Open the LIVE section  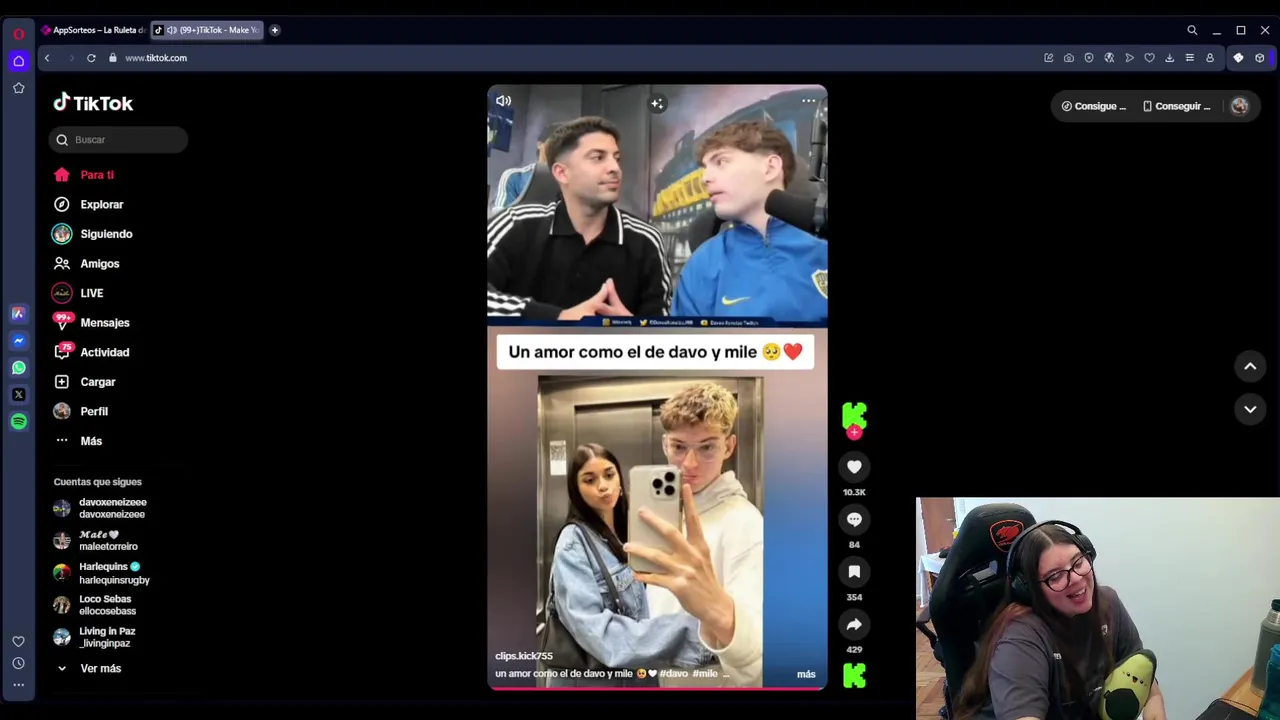click(78, 293)
